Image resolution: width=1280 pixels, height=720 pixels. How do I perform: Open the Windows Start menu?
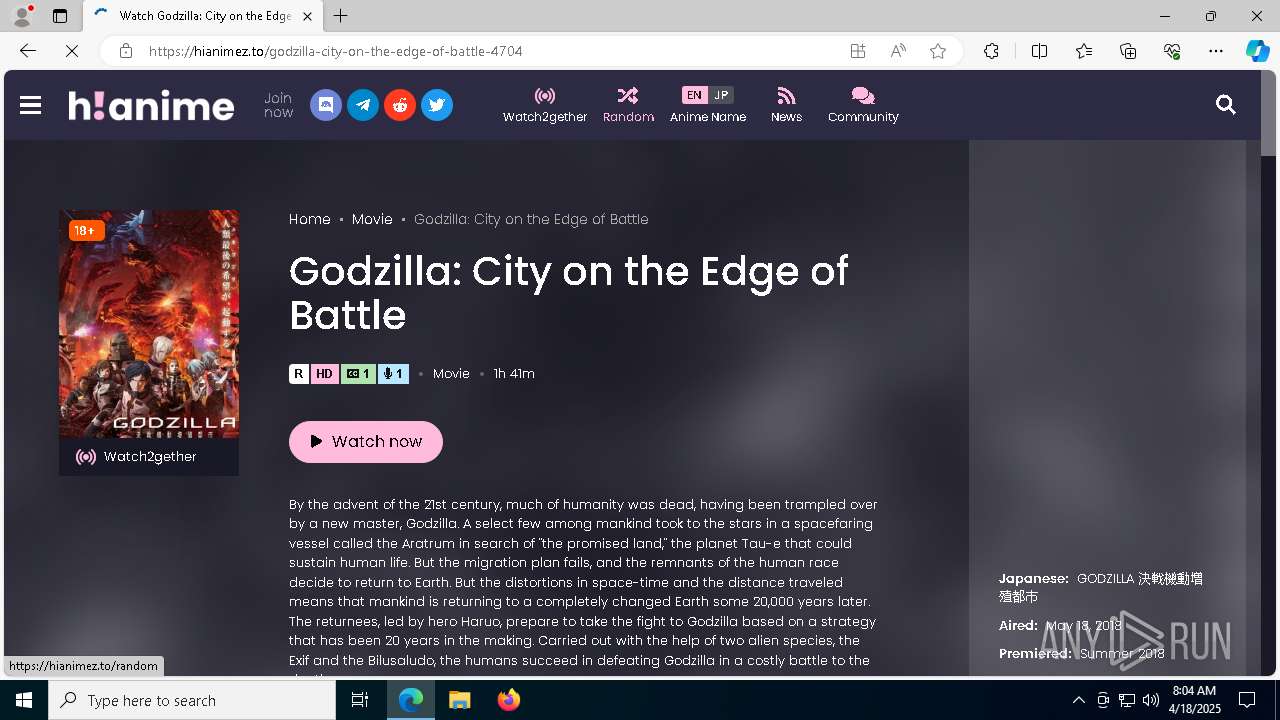[24, 700]
